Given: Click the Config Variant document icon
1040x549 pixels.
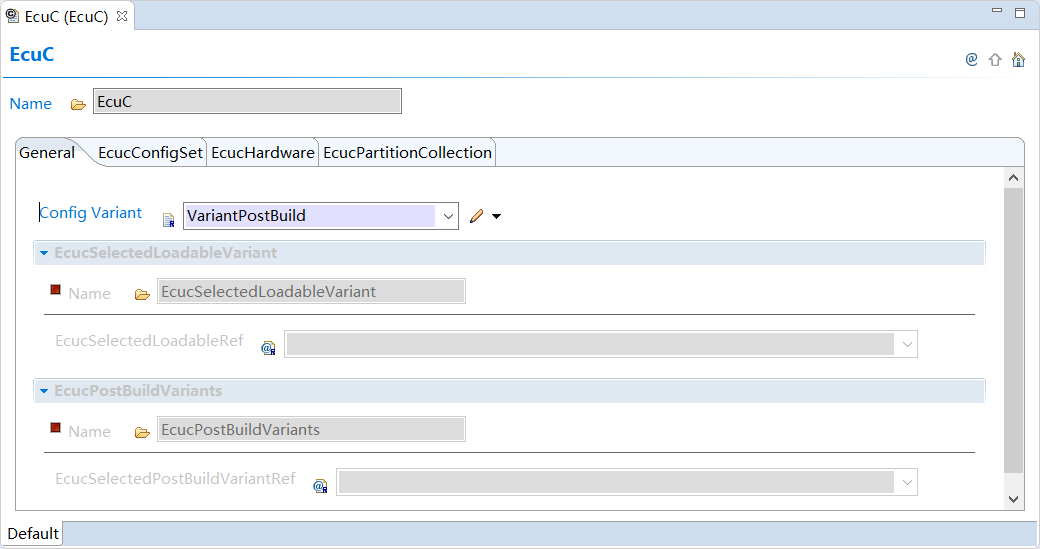Looking at the screenshot, I should [x=168, y=220].
